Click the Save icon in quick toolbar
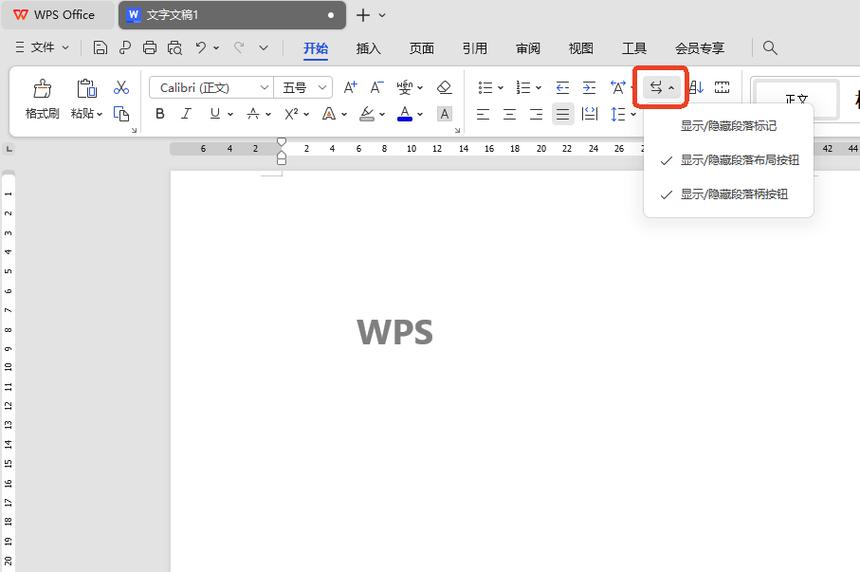This screenshot has width=860, height=572. (x=100, y=48)
